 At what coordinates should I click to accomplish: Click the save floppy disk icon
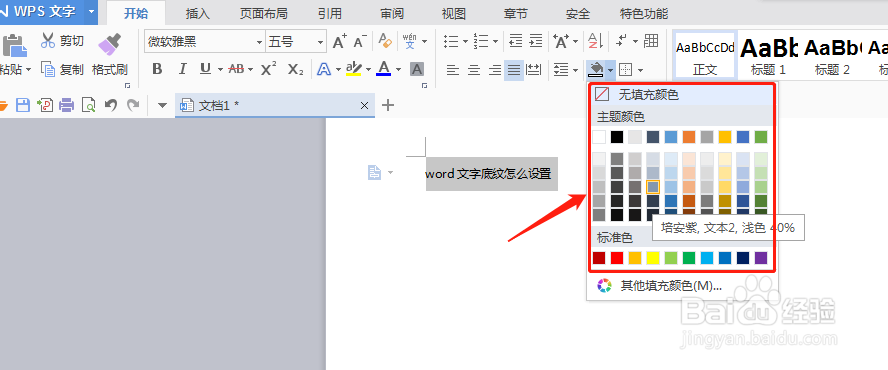pos(23,105)
